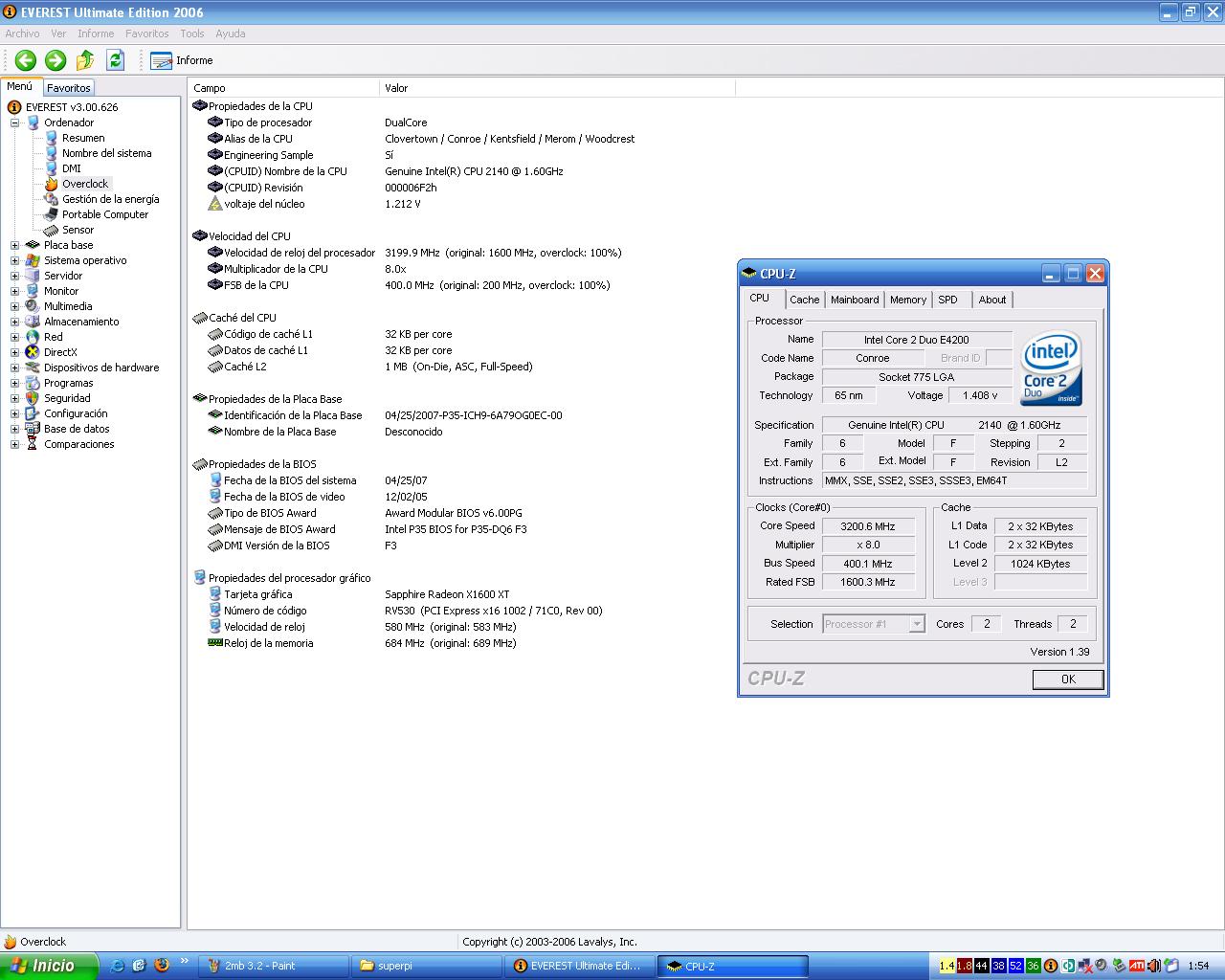Collapse the Ordenador tree node
The image size is (1225, 980).
[x=14, y=122]
